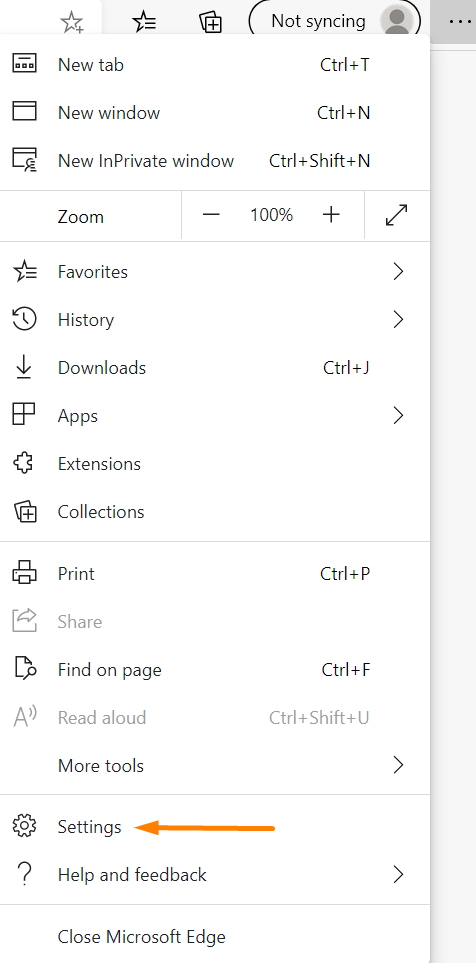Click the Not syncing profile button
Viewport: 476px width, 963px height.
pos(335,21)
